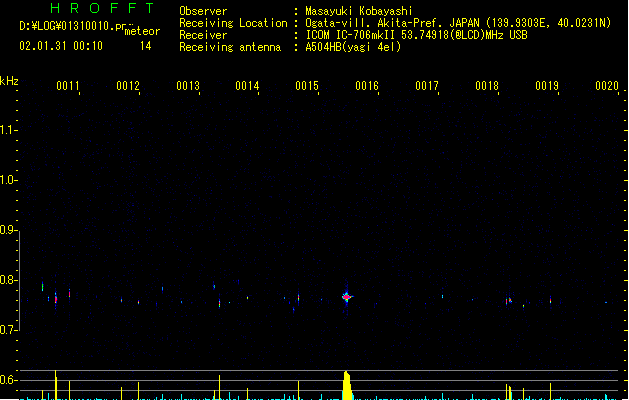Click the 0012 time marker

(128, 86)
